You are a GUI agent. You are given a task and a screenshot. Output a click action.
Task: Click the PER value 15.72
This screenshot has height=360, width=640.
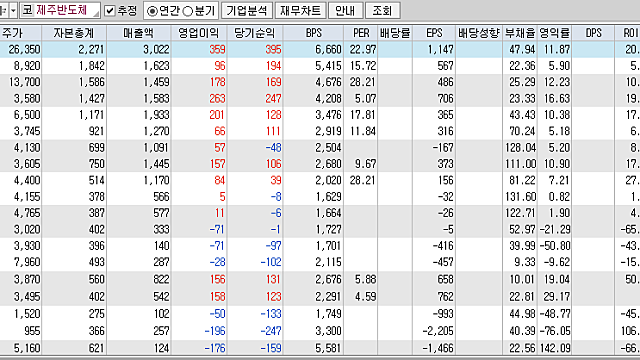(363, 66)
